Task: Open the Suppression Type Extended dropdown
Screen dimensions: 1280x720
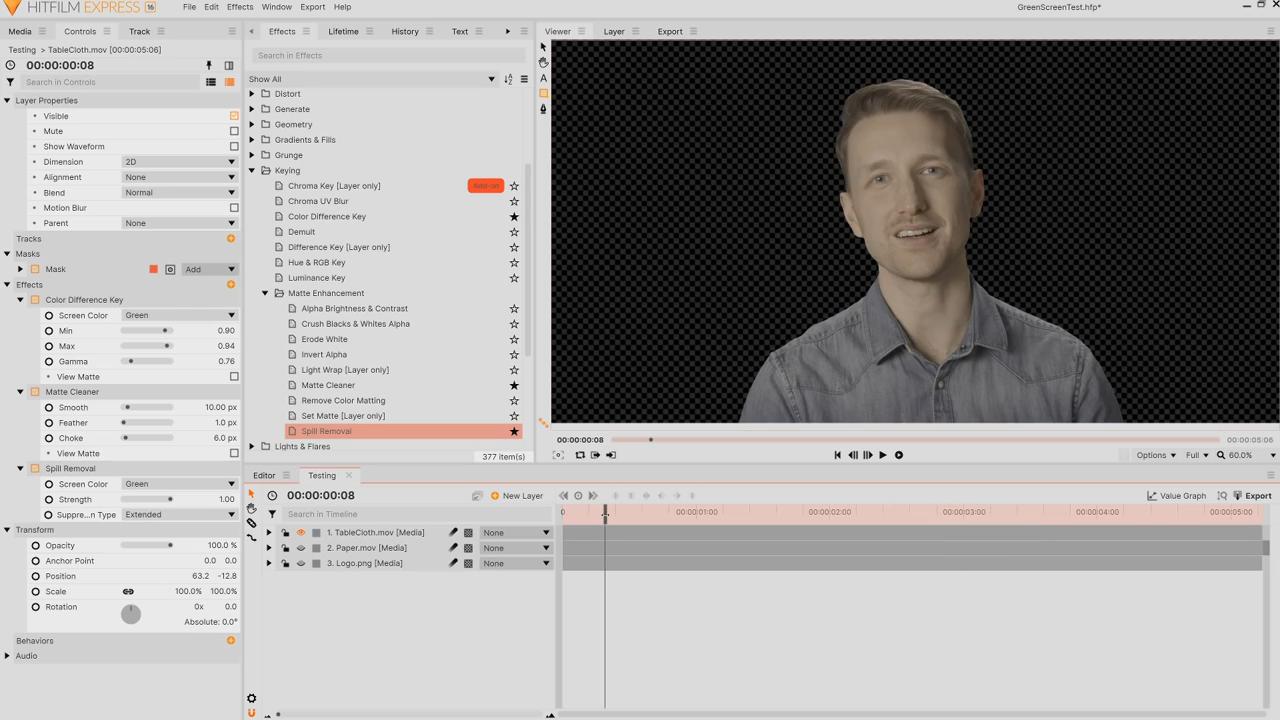Action: coord(179,515)
